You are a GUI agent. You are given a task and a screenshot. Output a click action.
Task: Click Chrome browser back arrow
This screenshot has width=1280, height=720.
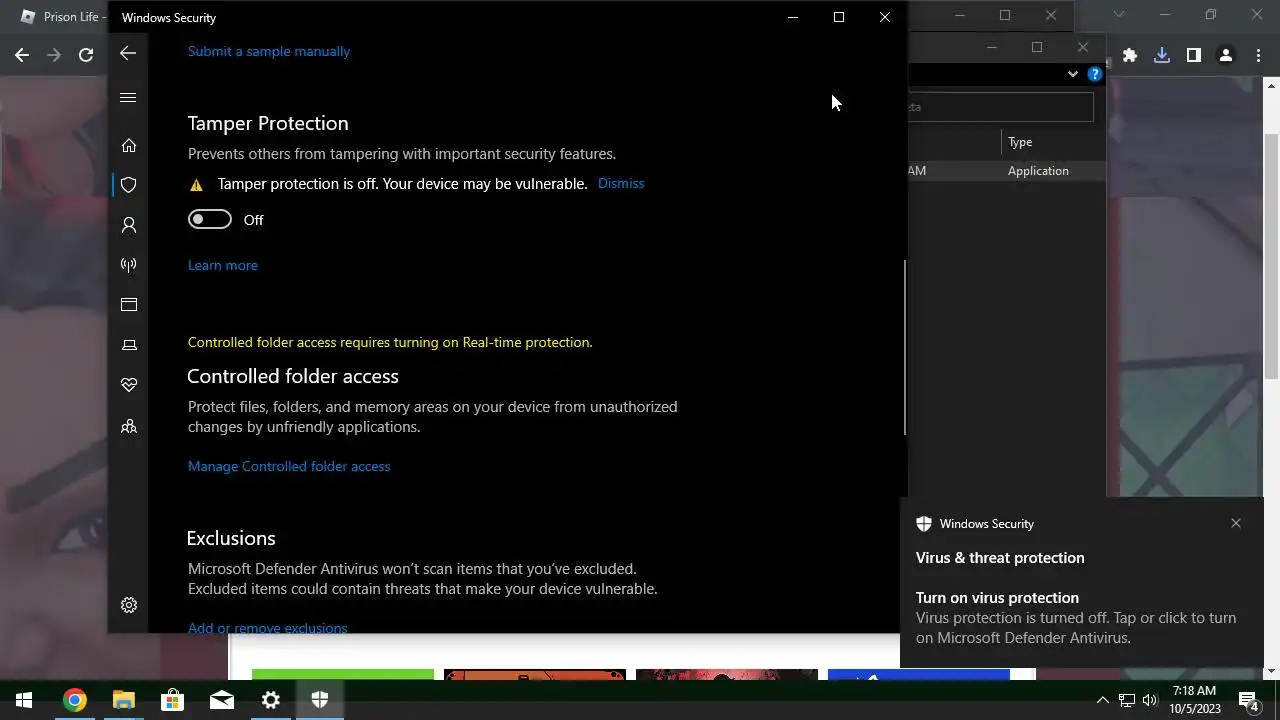(22, 55)
